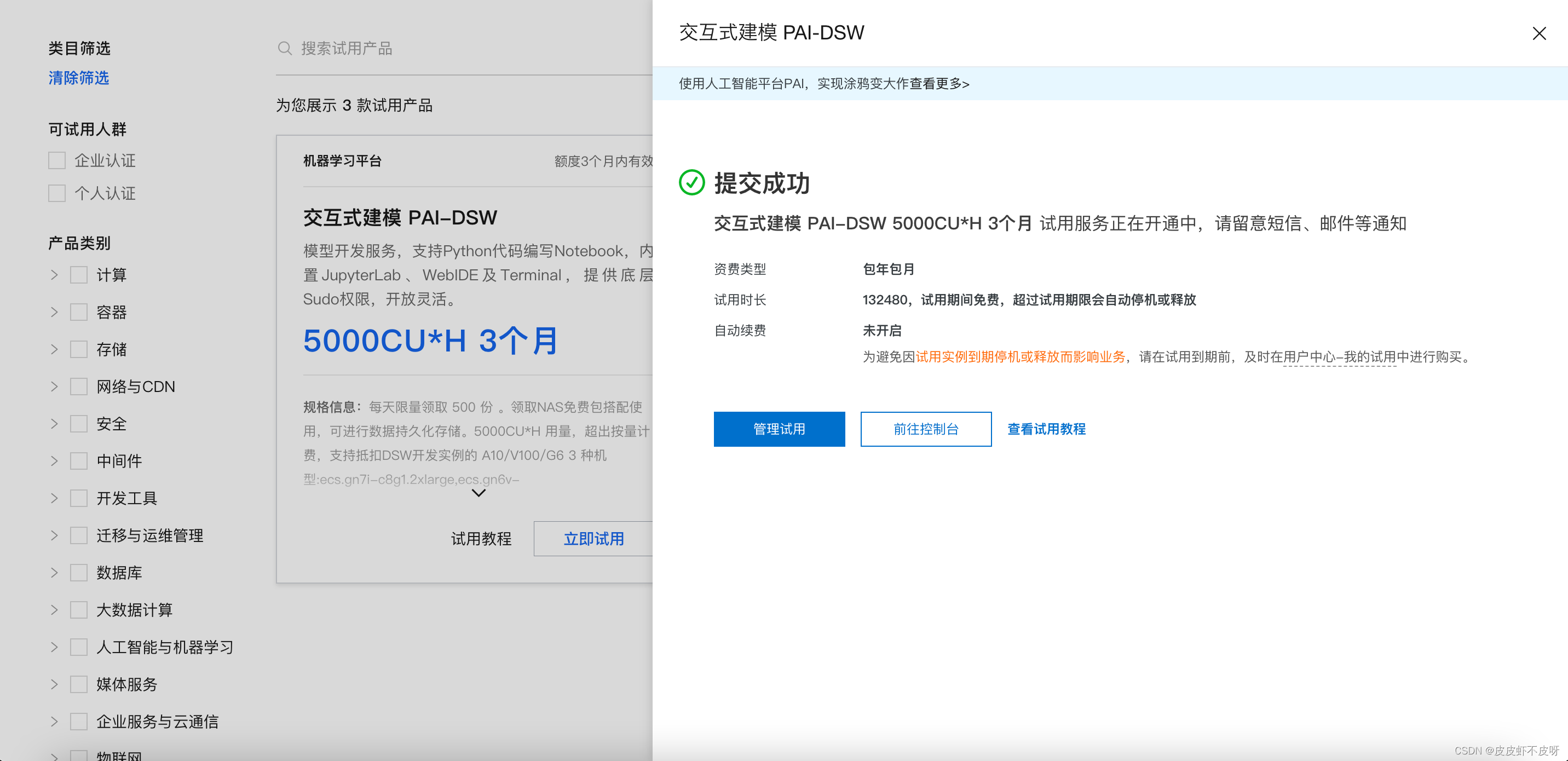Expand the 人工智能与机器学习 arrow
Image resolution: width=1568 pixels, height=761 pixels.
[x=54, y=647]
